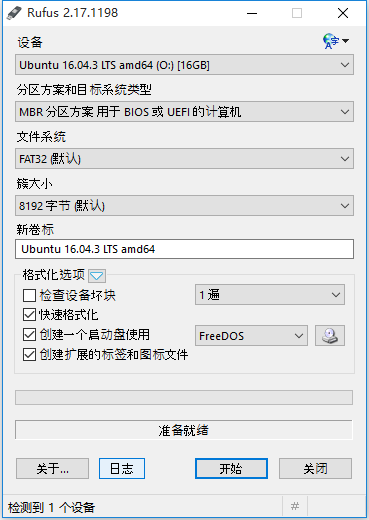Expand the MBR partition scheme dropdown
The width and height of the screenshot is (369, 520).
tap(184, 112)
